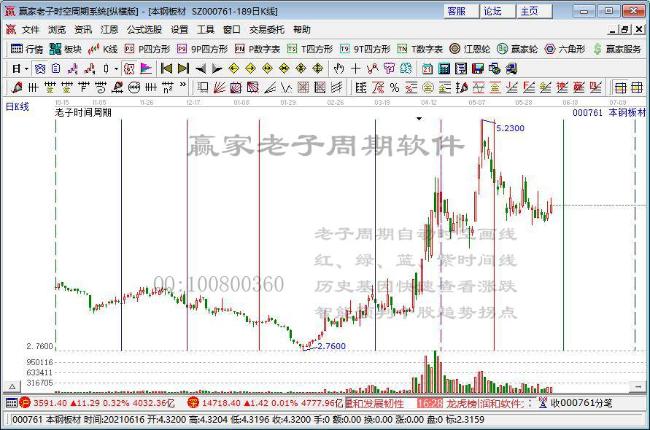650x430 pixels.
Task: Click the 14718.40 index quote in status bar
Action: click(221, 403)
